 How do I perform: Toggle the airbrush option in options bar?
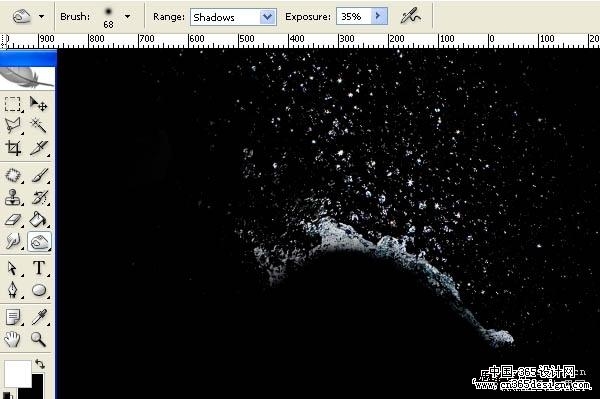pos(411,16)
